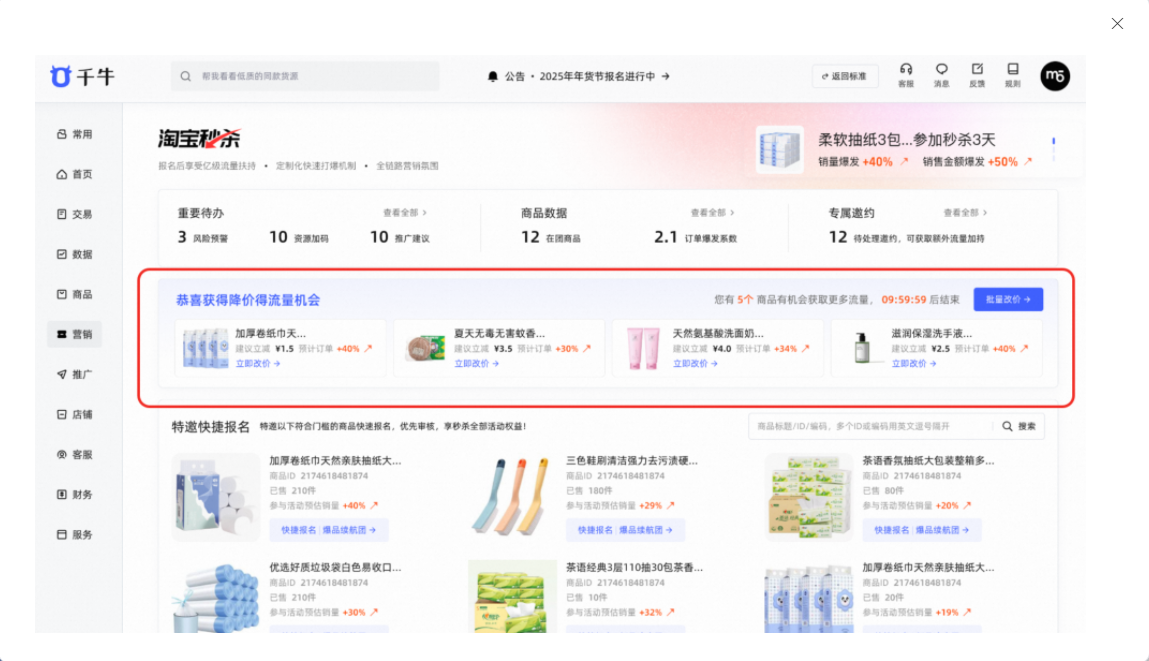This screenshot has width=1149, height=661.
Task: Click the 洗手液 bottle thumbnail
Action: click(862, 347)
